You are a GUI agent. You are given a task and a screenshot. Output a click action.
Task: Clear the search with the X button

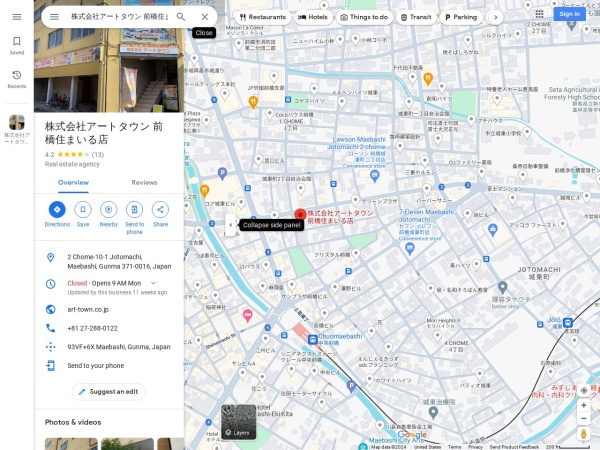tap(205, 17)
